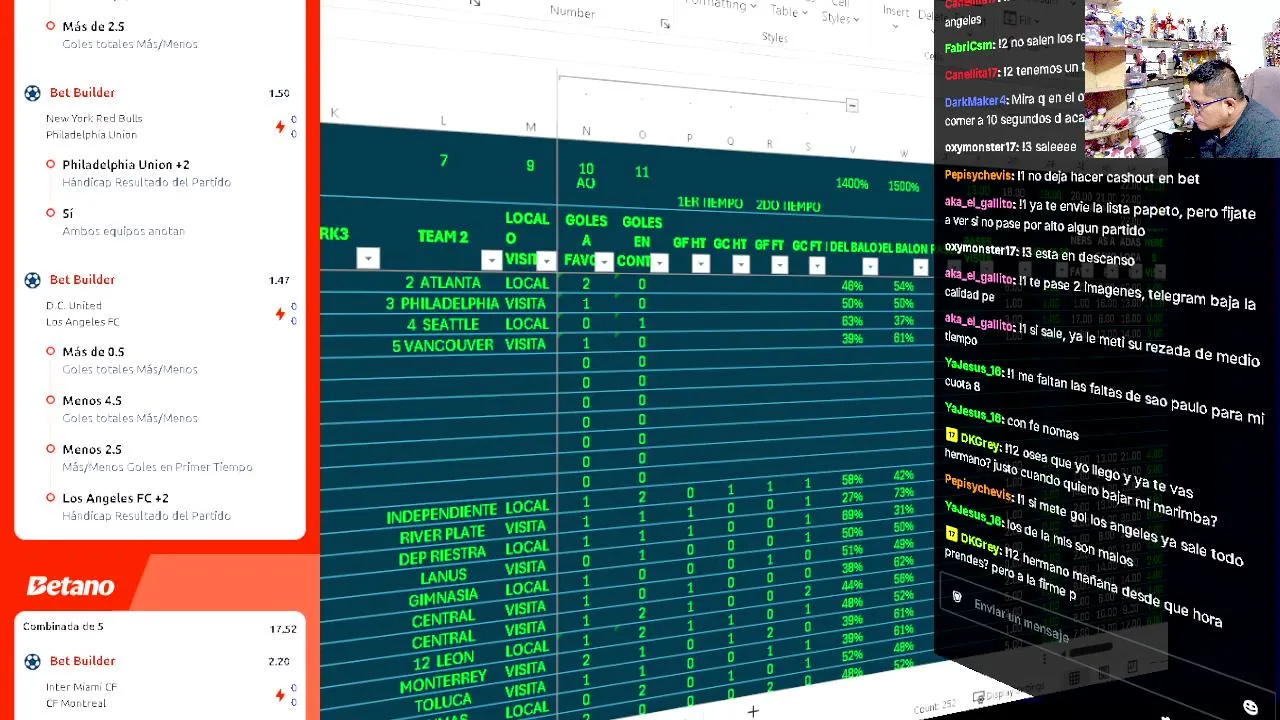The width and height of the screenshot is (1280, 720).
Task: Click the TOLUCA team cell
Action: click(x=443, y=703)
